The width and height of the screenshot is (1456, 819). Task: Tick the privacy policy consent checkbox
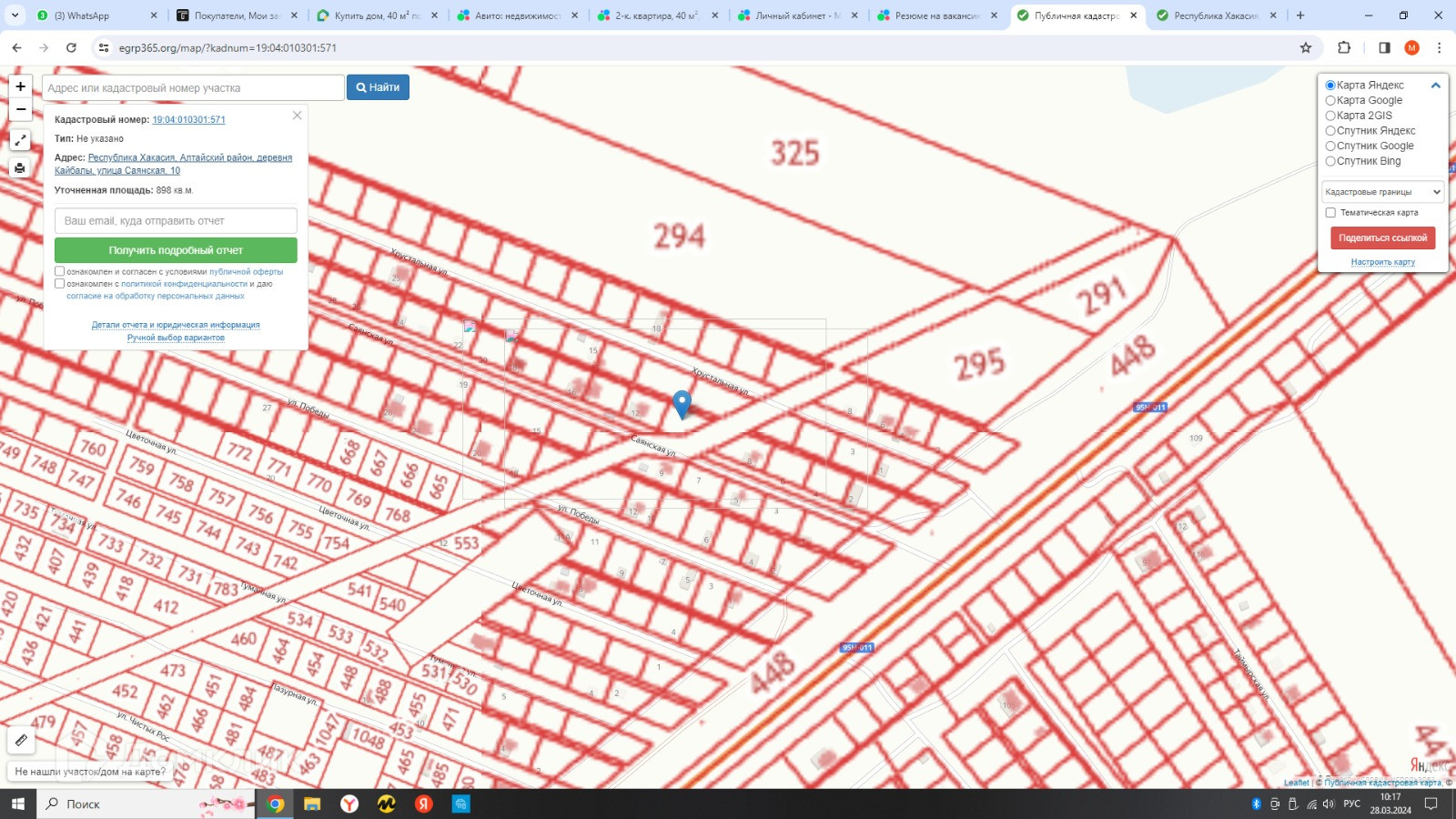coord(60,283)
